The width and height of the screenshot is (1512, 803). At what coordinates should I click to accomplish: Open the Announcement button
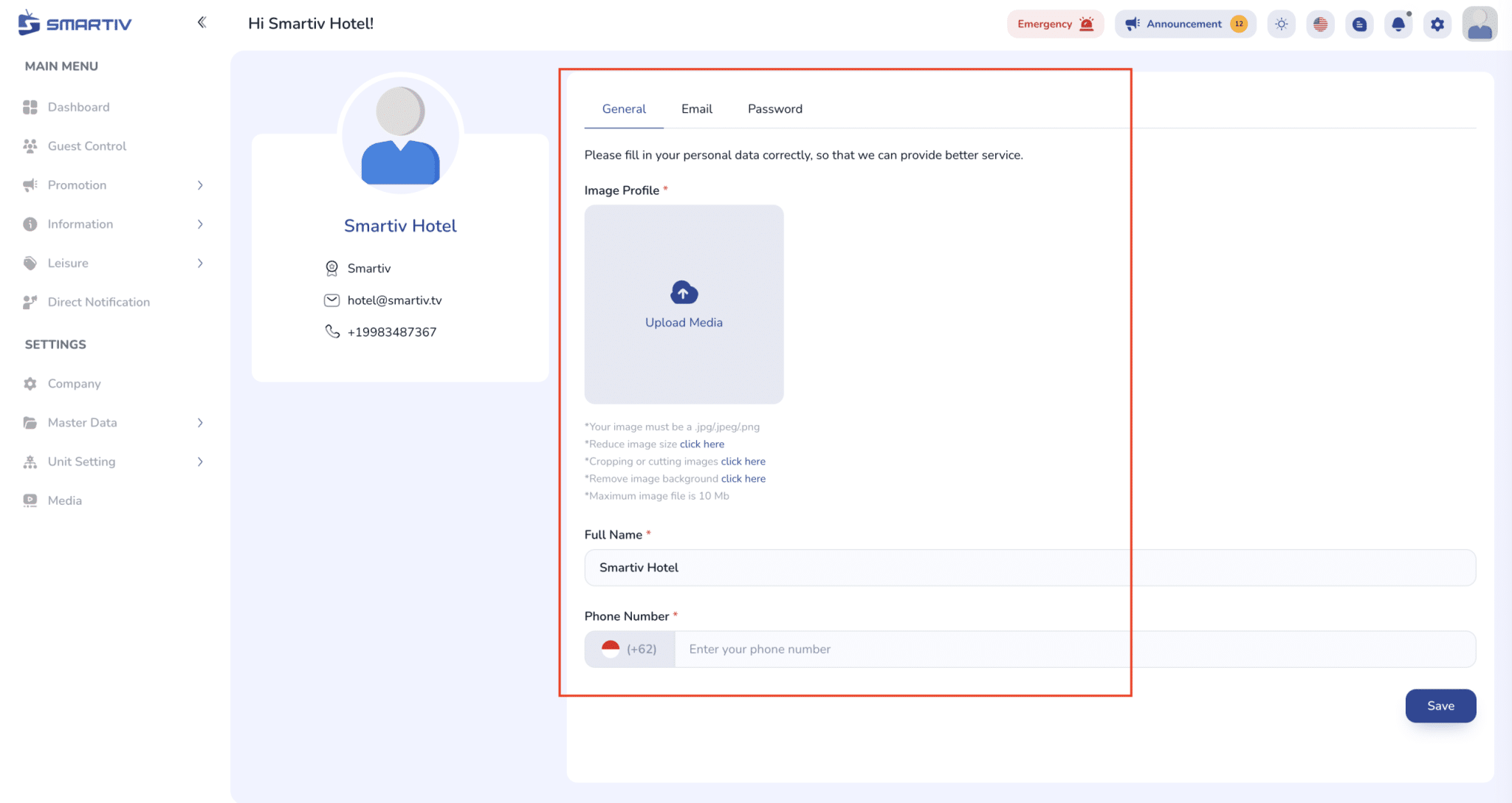tap(1185, 24)
